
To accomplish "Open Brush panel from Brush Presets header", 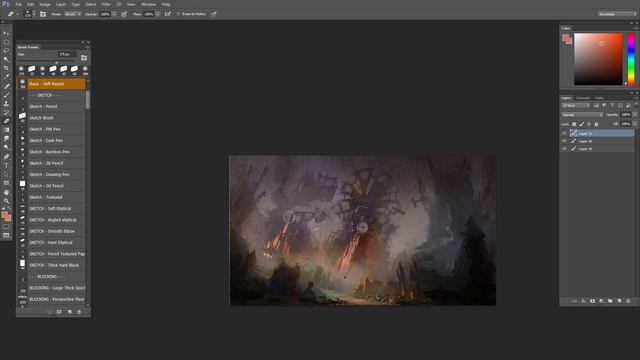I will 84,58.
